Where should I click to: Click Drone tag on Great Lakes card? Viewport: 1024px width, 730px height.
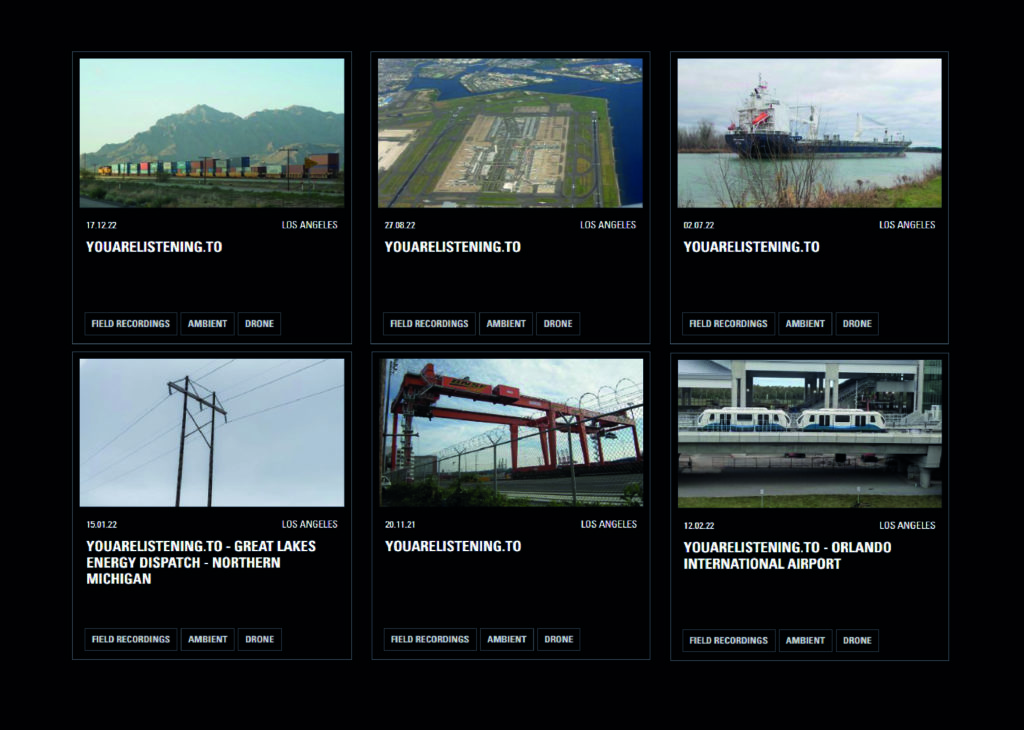click(260, 639)
